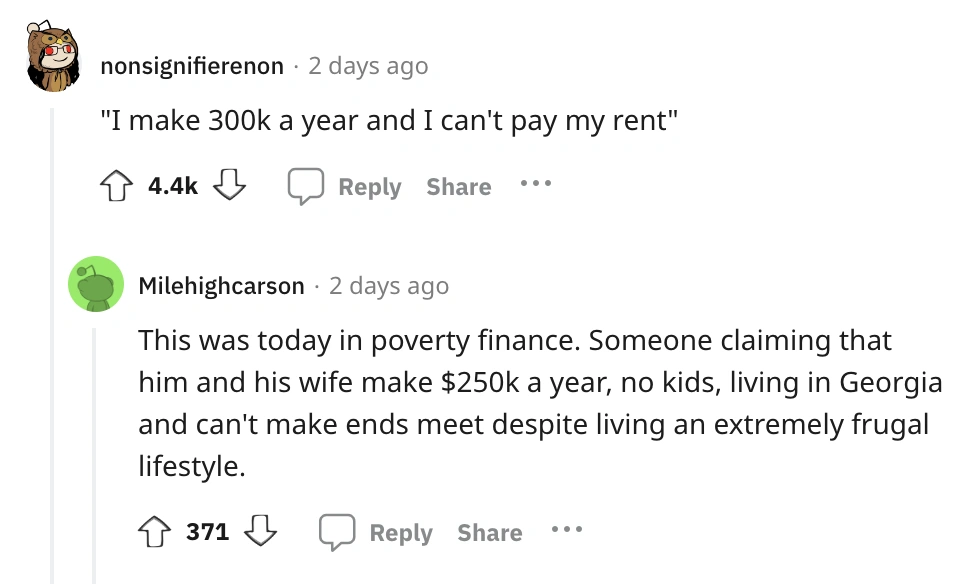Open nonsignifierenon's owl avatar
This screenshot has height=584, width=971.
[x=54, y=60]
